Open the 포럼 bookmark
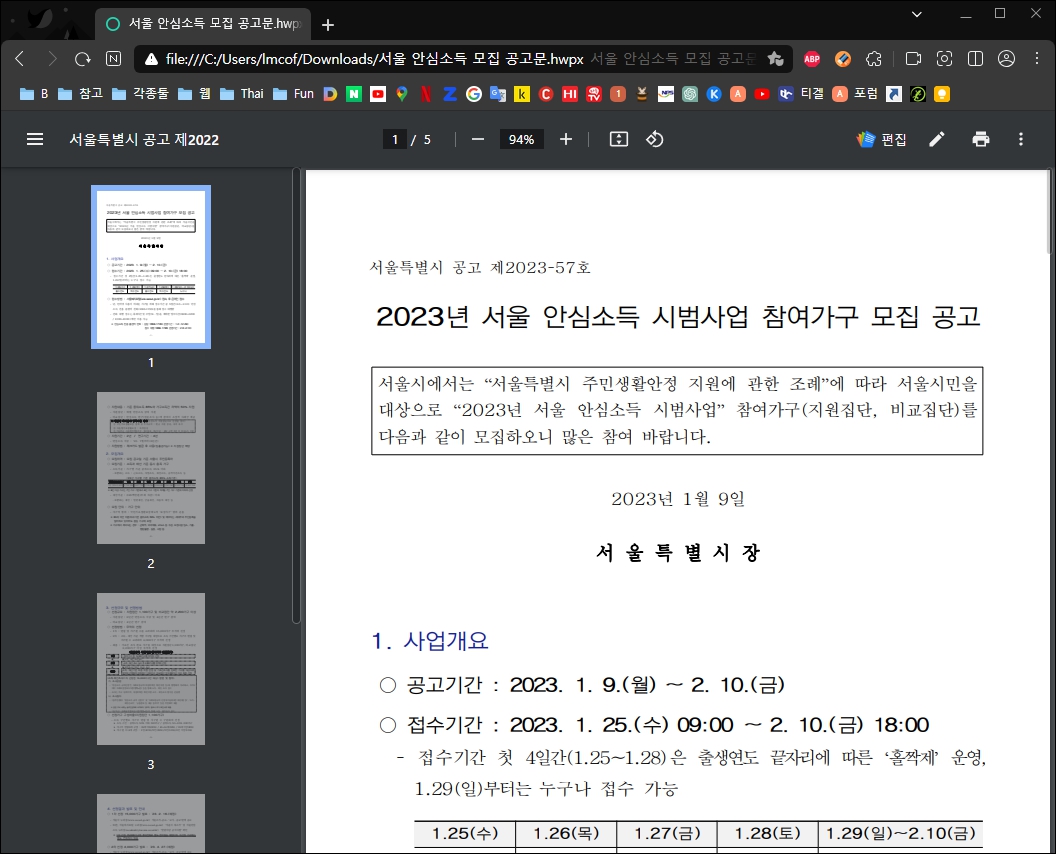The height and width of the screenshot is (854, 1056). click(856, 94)
